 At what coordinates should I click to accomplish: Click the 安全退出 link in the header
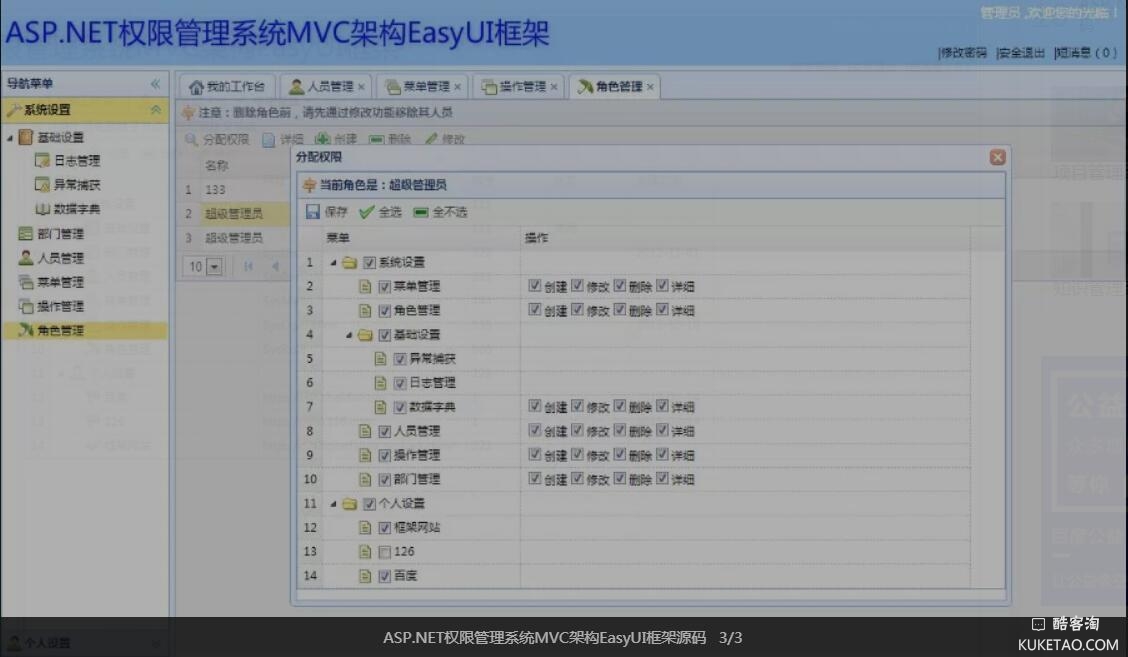click(x=1021, y=53)
